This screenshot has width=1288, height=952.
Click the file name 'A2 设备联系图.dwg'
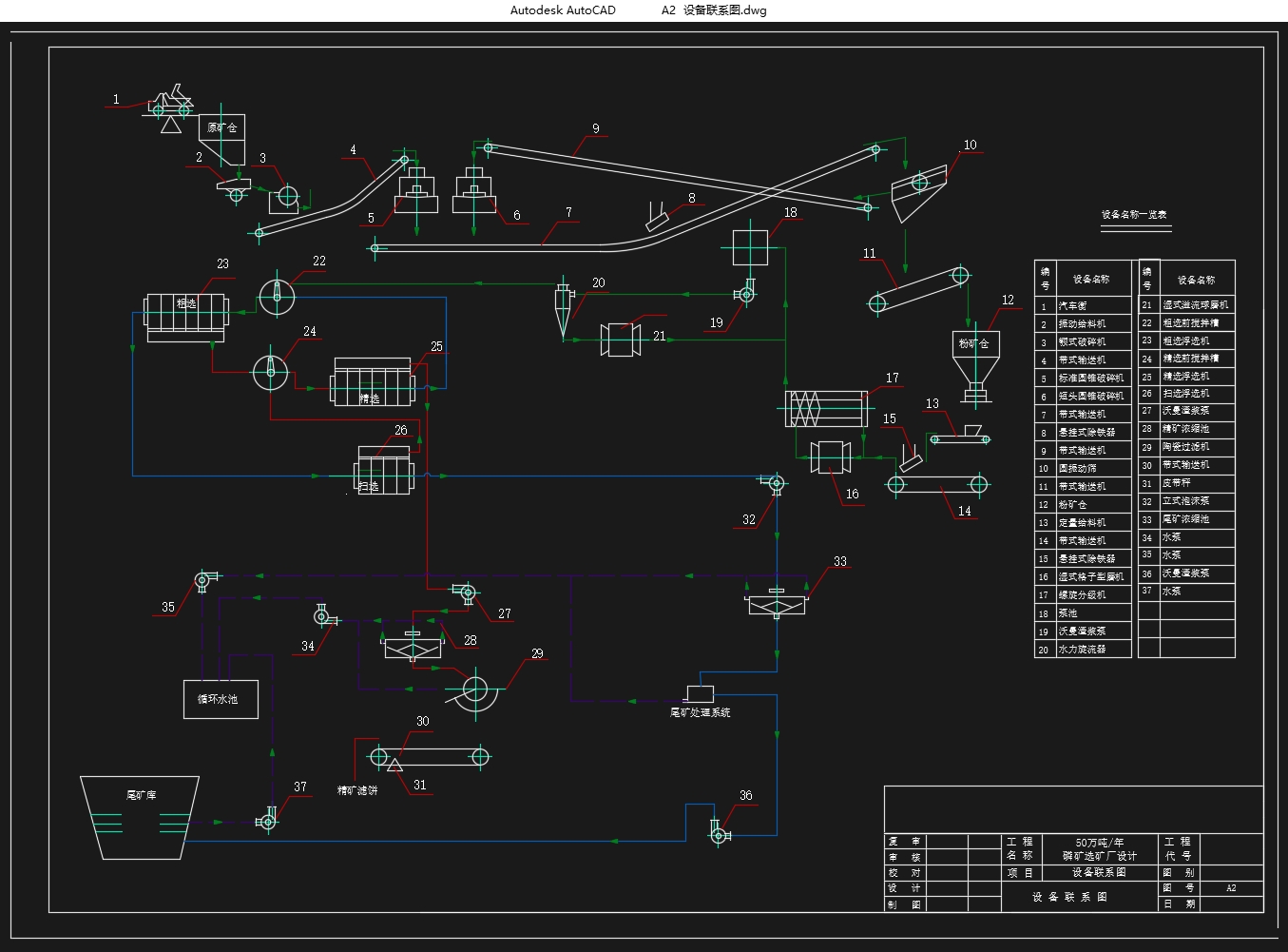click(x=714, y=10)
